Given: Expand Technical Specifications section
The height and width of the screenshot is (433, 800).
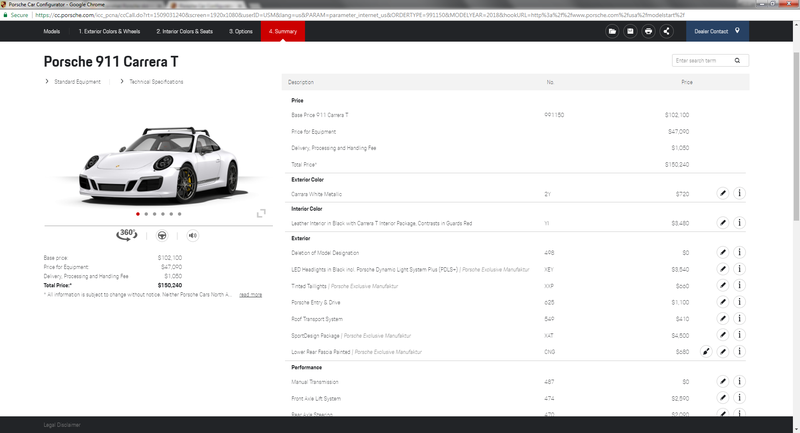Looking at the screenshot, I should [152, 82].
